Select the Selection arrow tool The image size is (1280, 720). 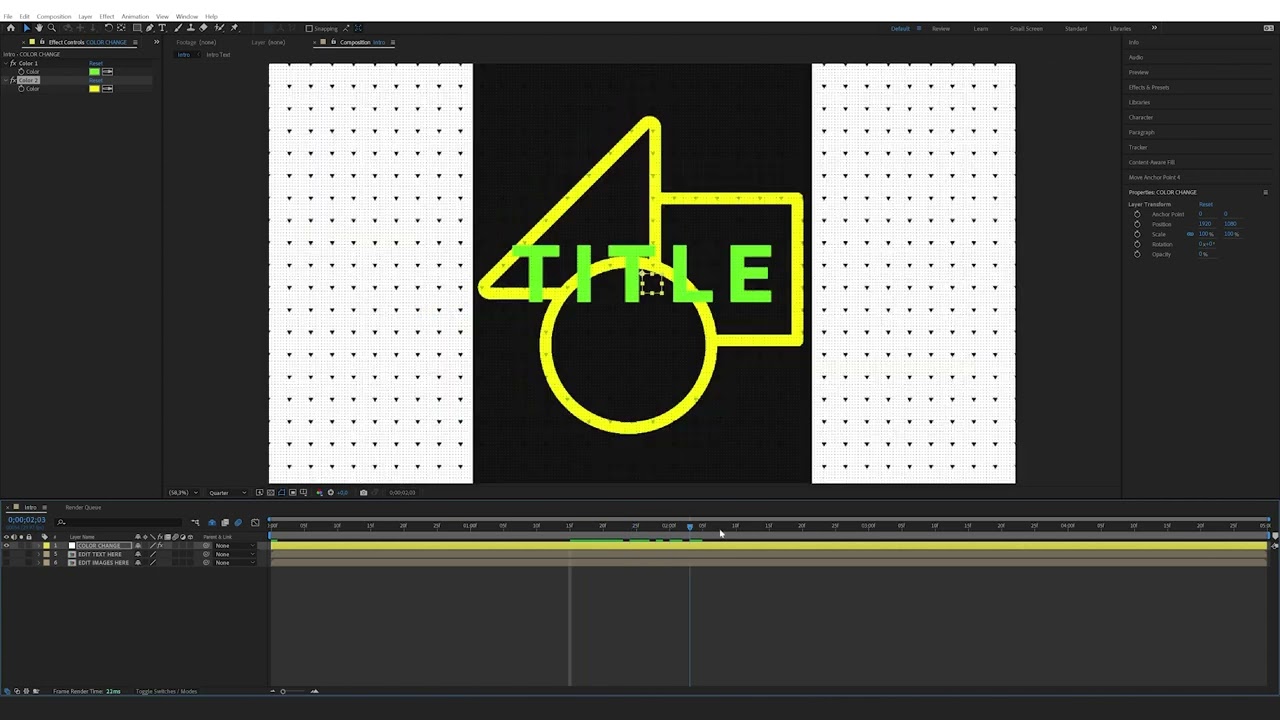(27, 28)
